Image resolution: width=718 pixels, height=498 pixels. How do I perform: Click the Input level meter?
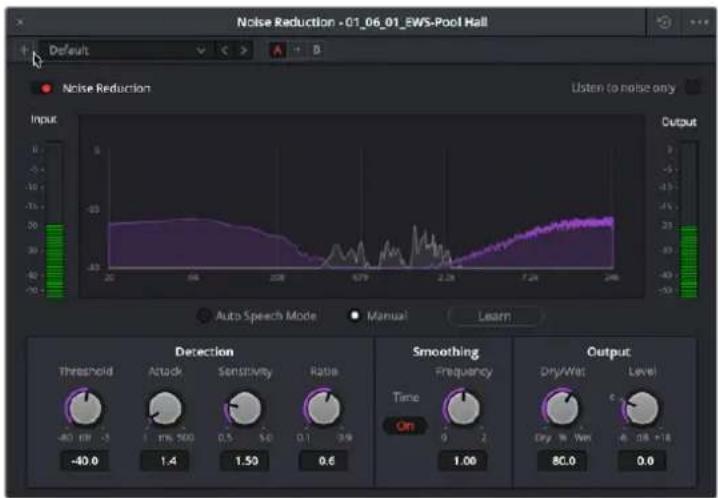pos(54,220)
